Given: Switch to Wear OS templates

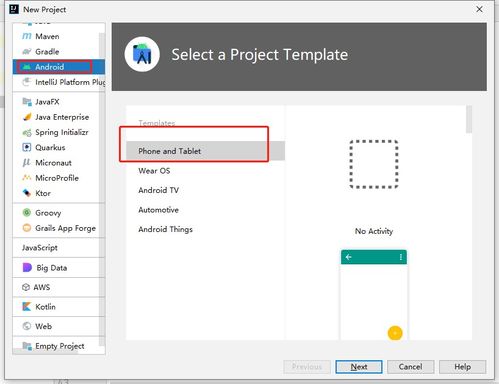Looking at the screenshot, I should (x=205, y=171).
